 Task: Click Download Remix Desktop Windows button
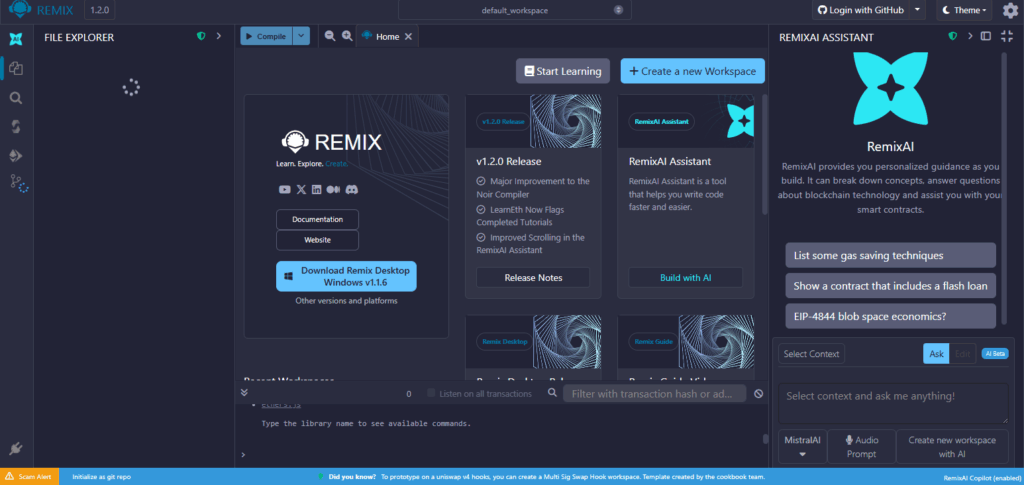(x=346, y=276)
